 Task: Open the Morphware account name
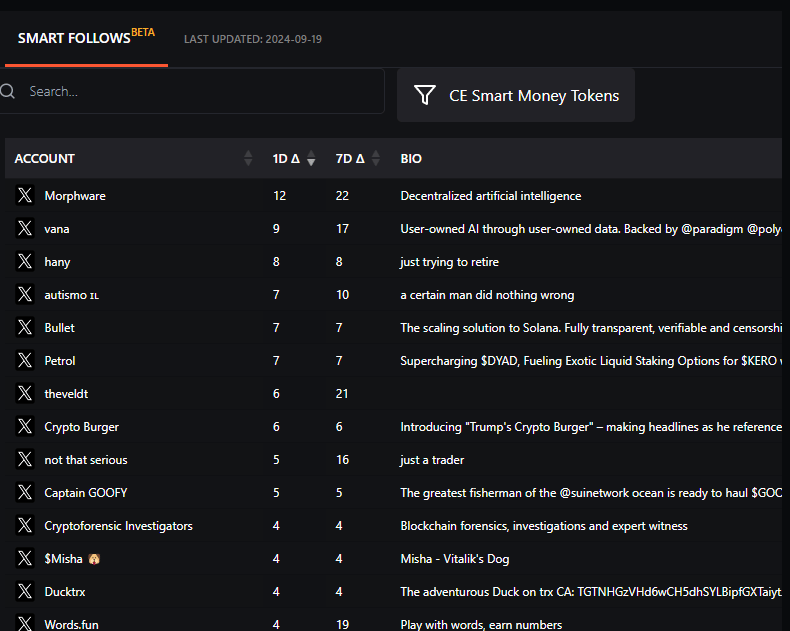(75, 196)
